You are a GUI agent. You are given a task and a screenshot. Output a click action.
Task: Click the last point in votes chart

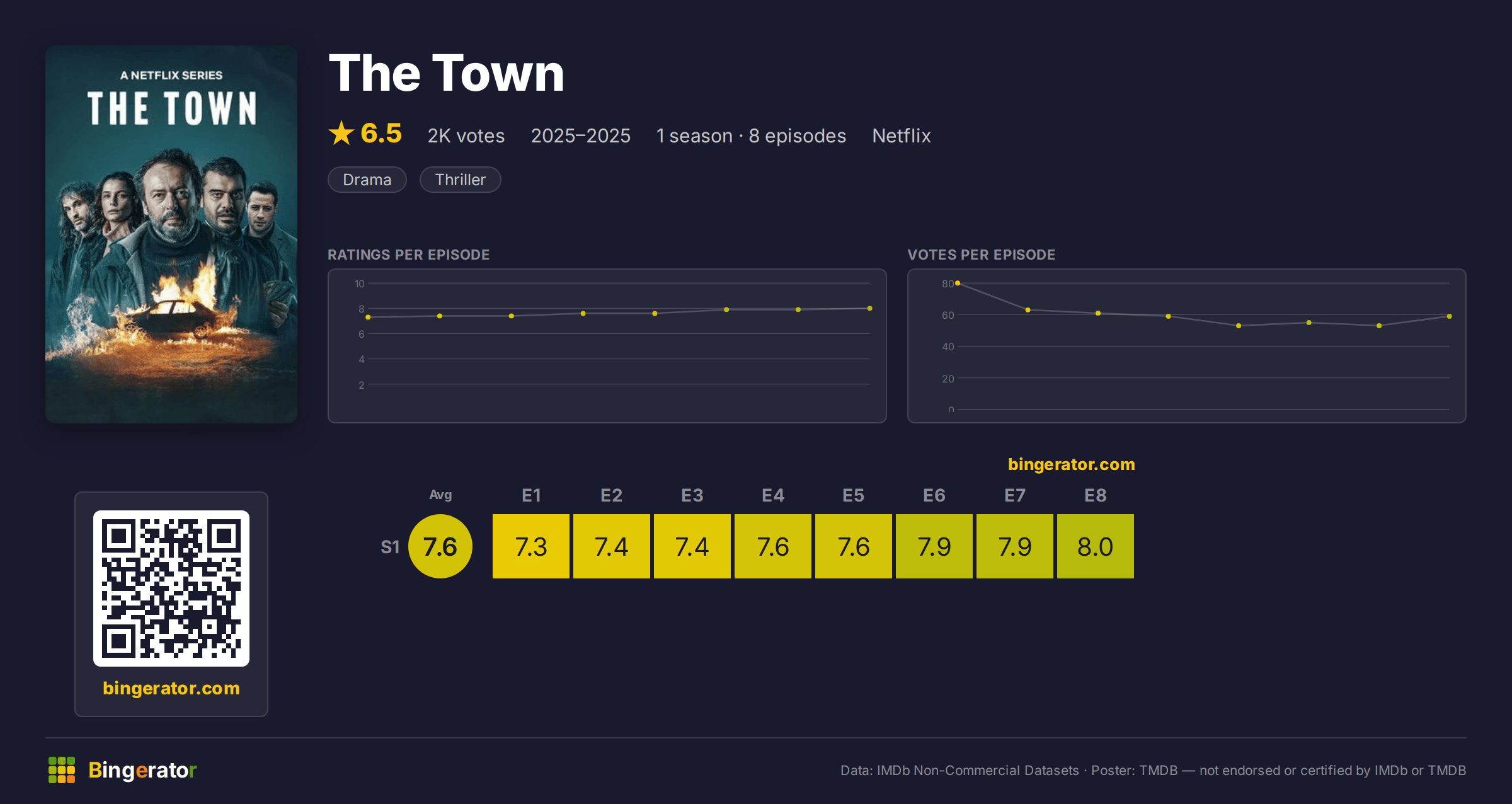(x=1450, y=316)
